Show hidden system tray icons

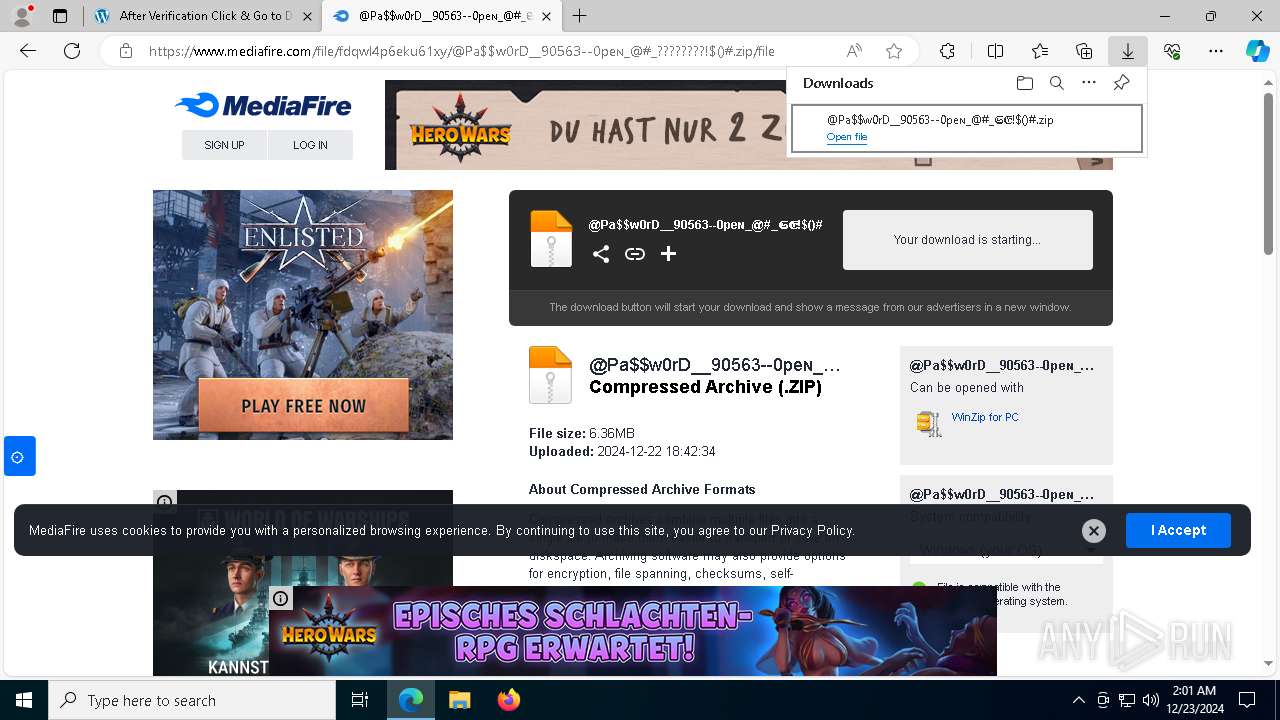(x=1078, y=700)
